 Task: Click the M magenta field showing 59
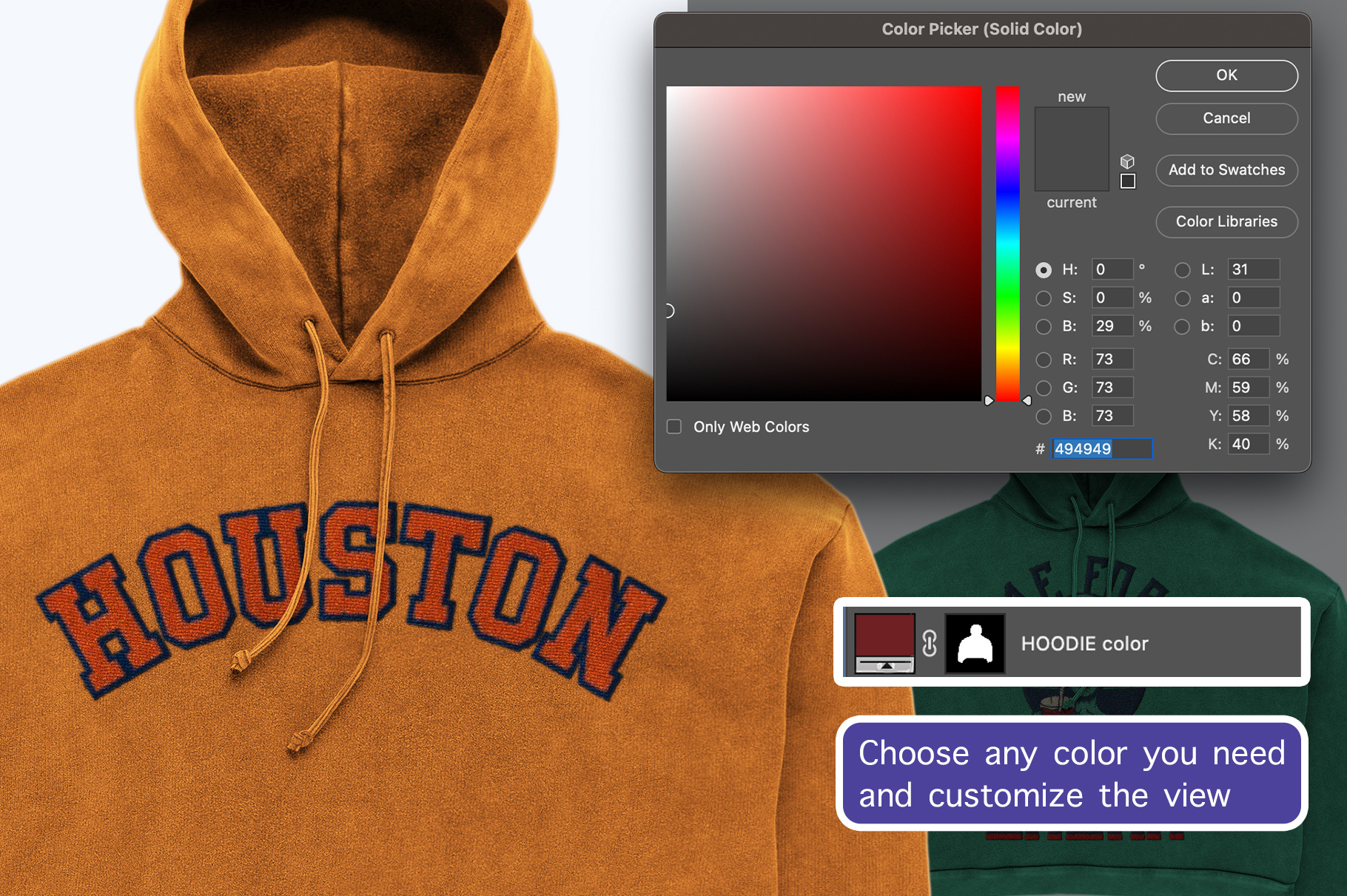pos(1249,387)
